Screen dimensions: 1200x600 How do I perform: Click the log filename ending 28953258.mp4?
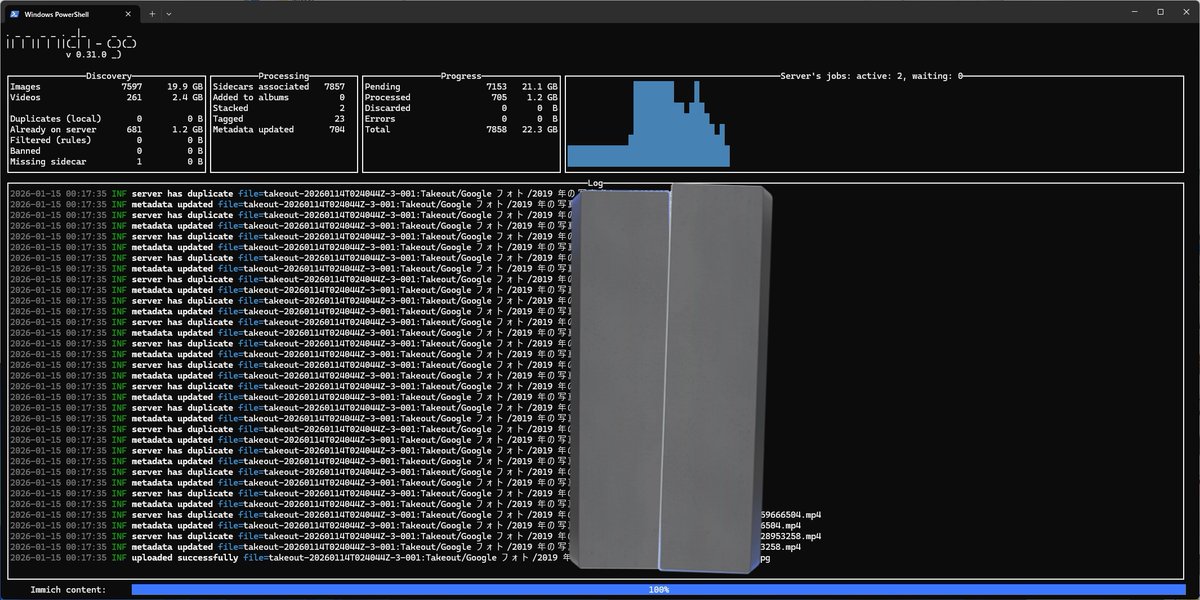[x=789, y=536]
